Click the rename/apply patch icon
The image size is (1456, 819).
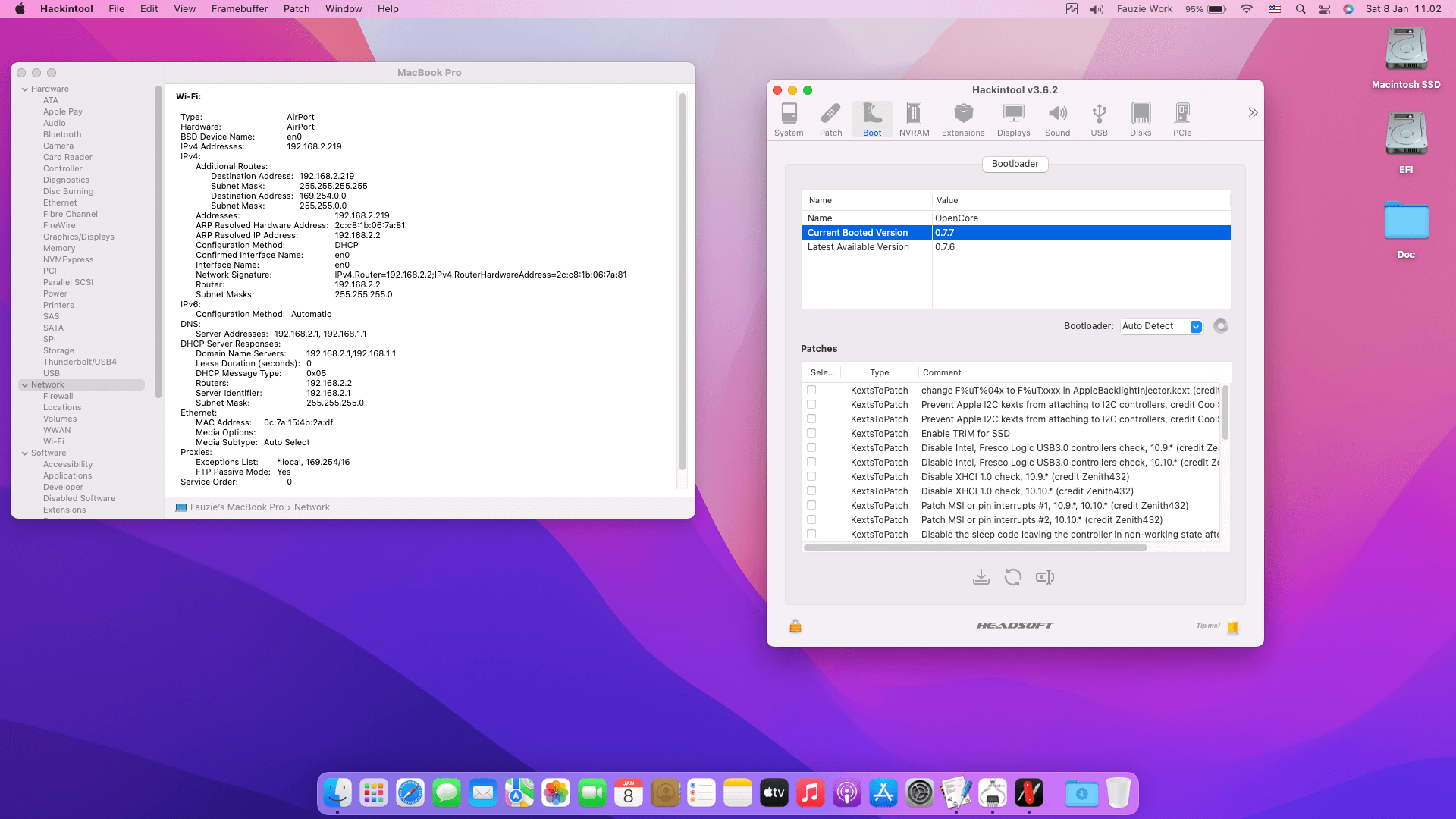tap(1045, 577)
